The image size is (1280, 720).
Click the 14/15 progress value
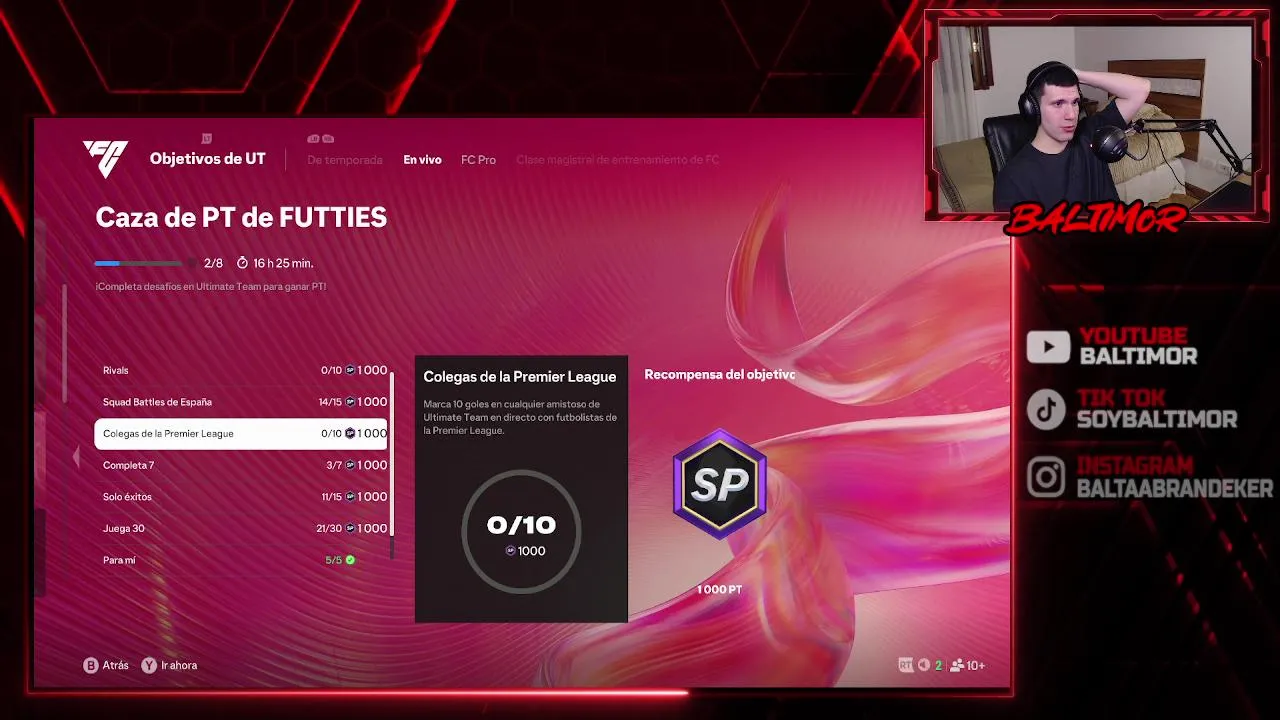coord(330,402)
